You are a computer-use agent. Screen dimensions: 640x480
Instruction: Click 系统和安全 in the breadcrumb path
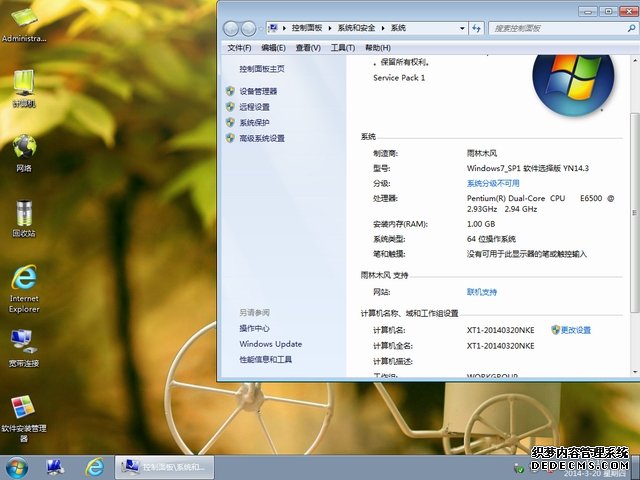click(x=356, y=28)
